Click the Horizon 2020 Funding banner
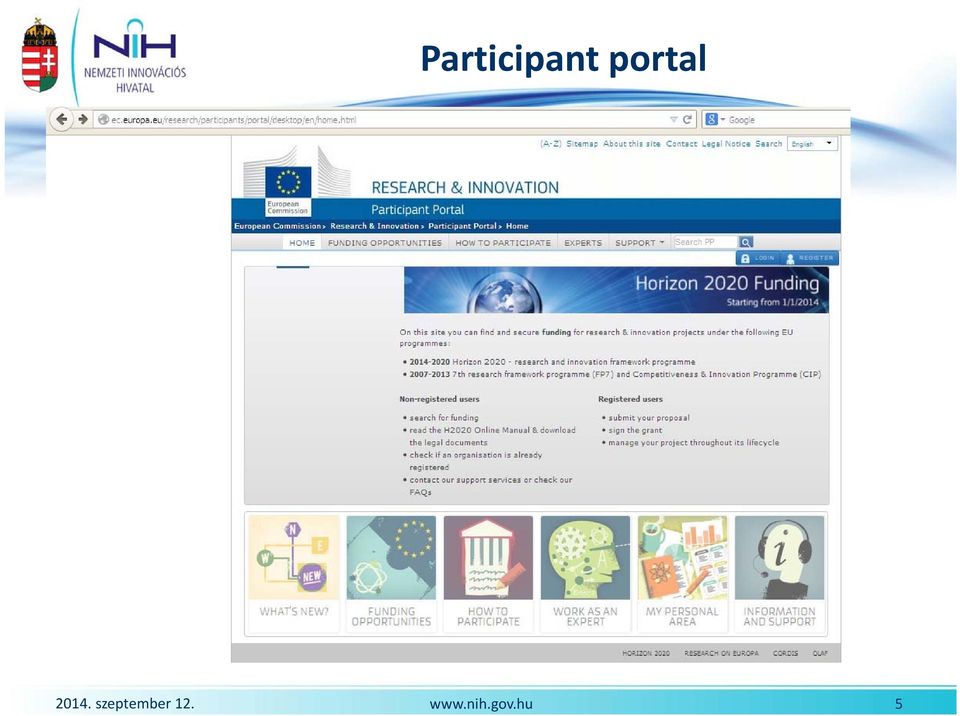The height and width of the screenshot is (716, 960). 616,290
